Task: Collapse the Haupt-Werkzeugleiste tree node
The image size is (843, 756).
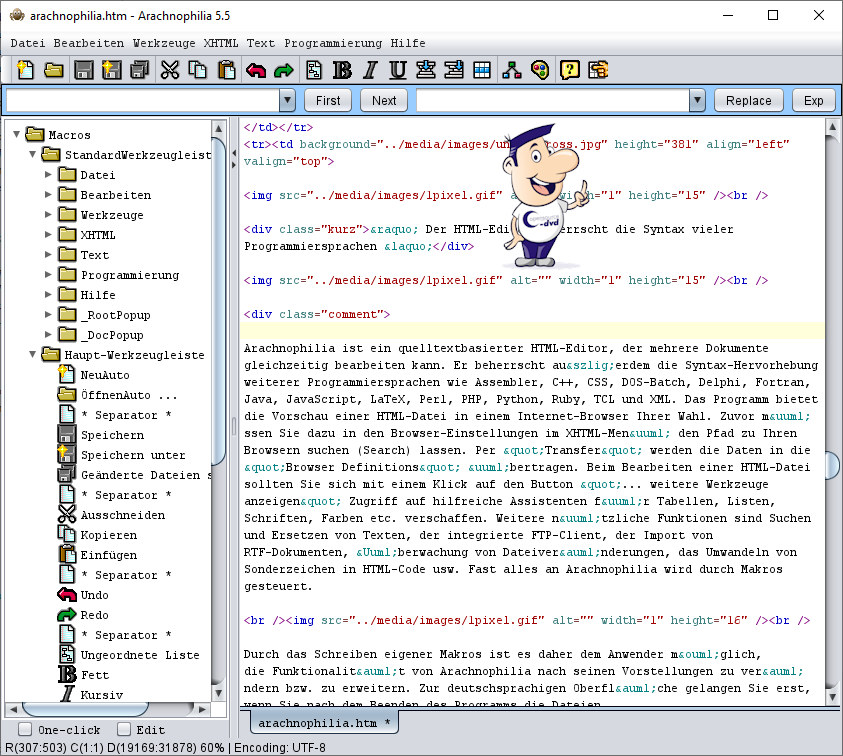Action: tap(32, 355)
